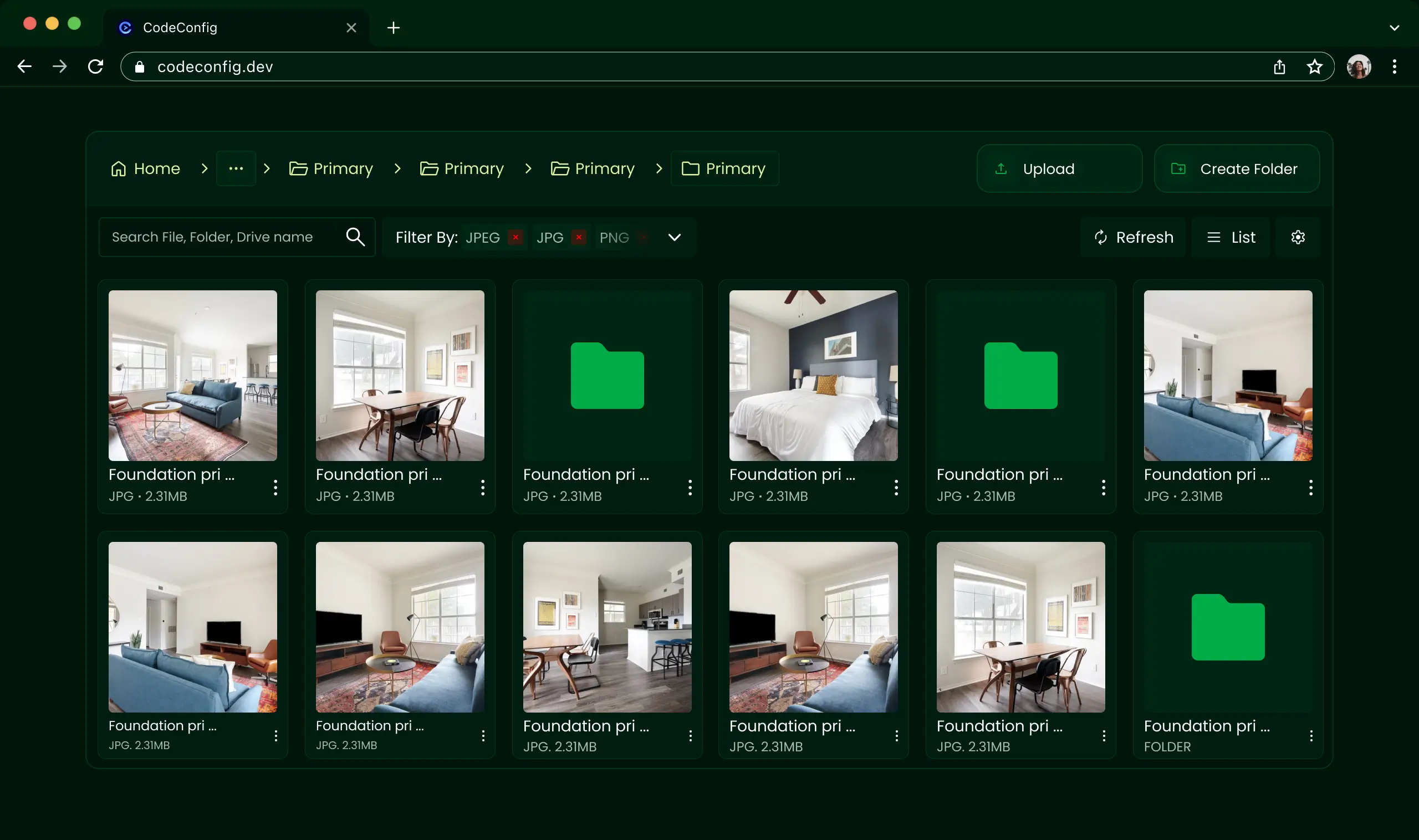Open the view settings gear
The width and height of the screenshot is (1419, 840).
tap(1298, 237)
